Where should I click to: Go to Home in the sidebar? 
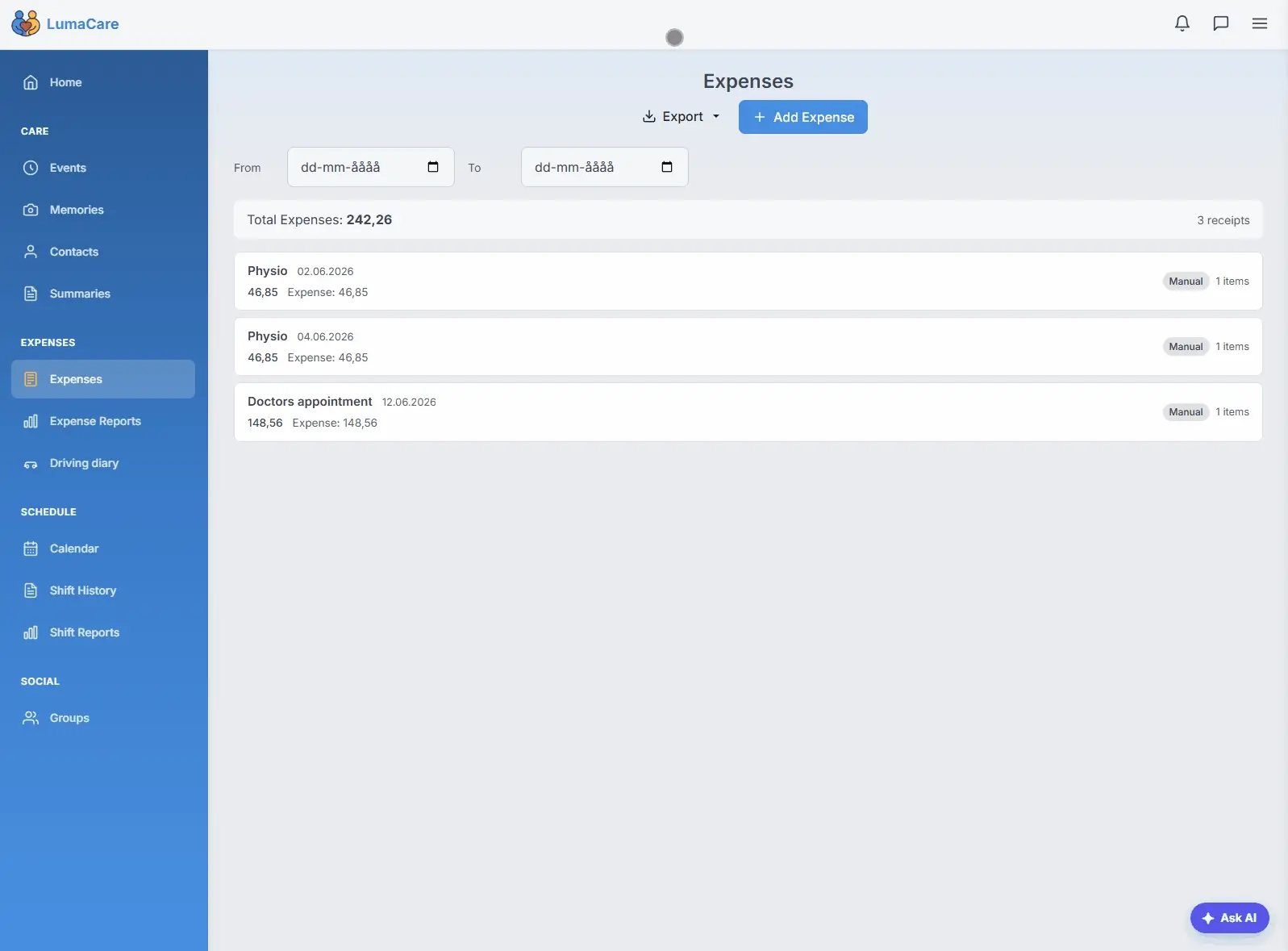(103, 82)
